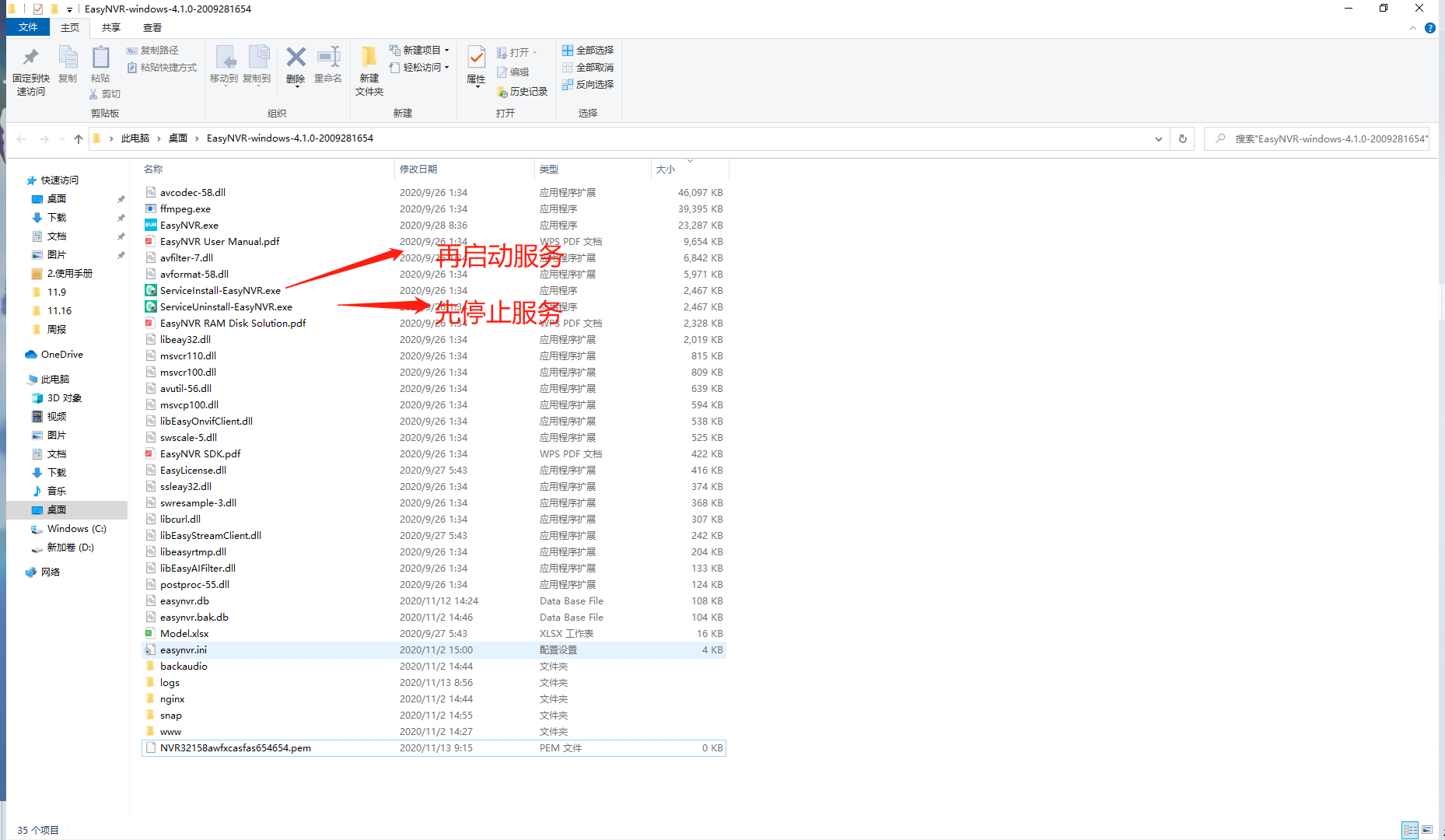Click 历史记录 button

[522, 92]
